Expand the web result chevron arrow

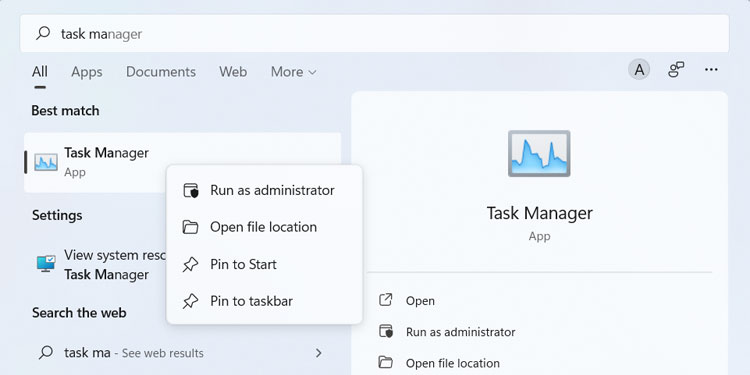(x=319, y=353)
